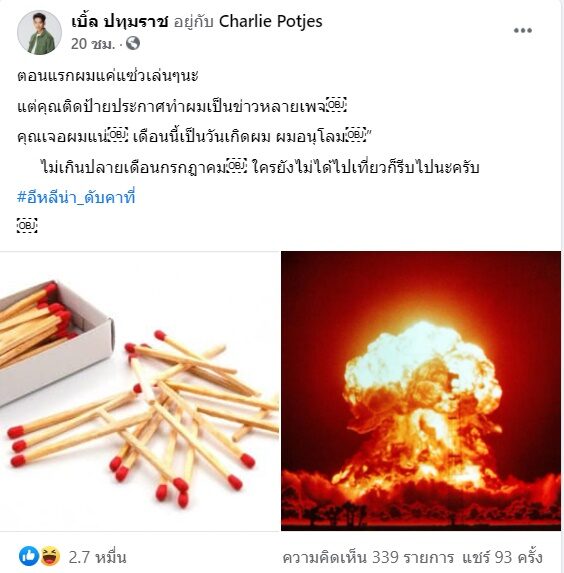The image size is (564, 573).
Task: Click the OBJ emoji placeholder below hashtag
Action: 27,225
